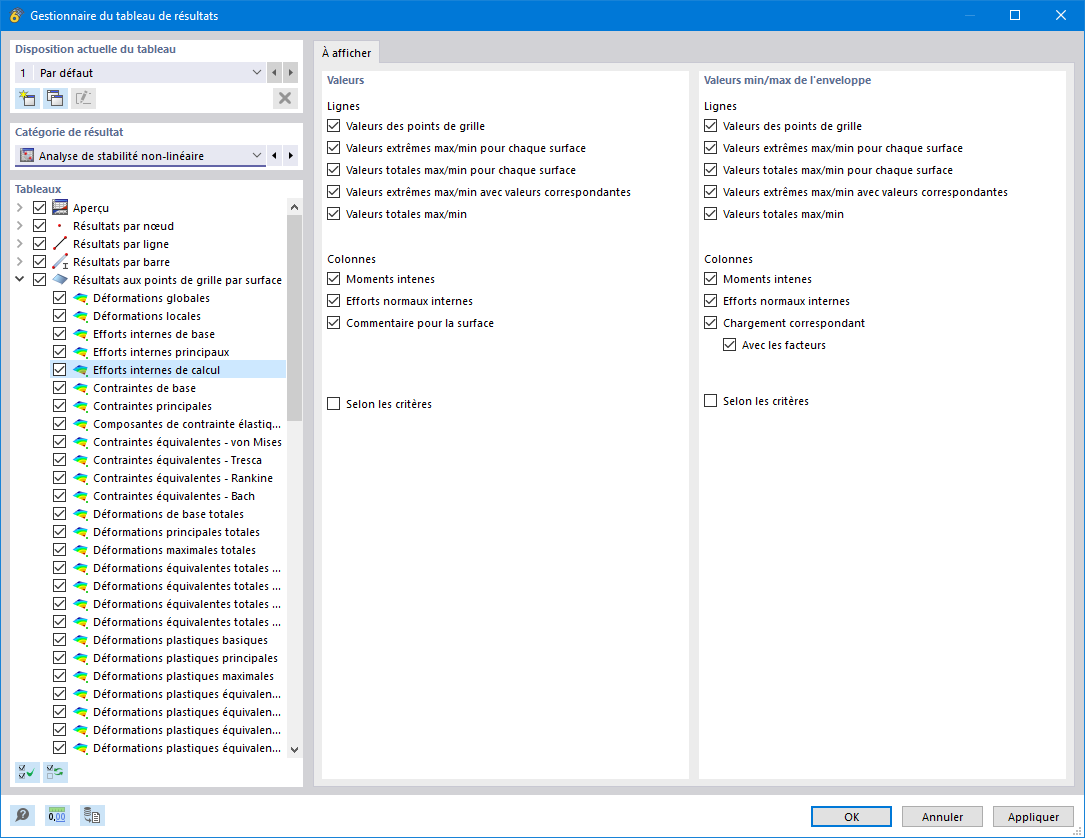The width and height of the screenshot is (1085, 838).
Task: Create a new table layout
Action: pos(27,98)
